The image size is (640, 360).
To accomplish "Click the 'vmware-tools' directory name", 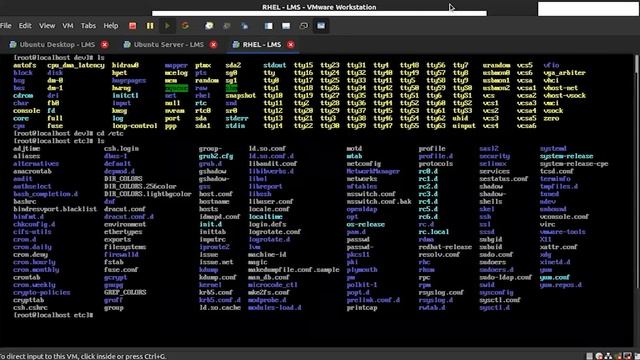I will coord(562,232).
